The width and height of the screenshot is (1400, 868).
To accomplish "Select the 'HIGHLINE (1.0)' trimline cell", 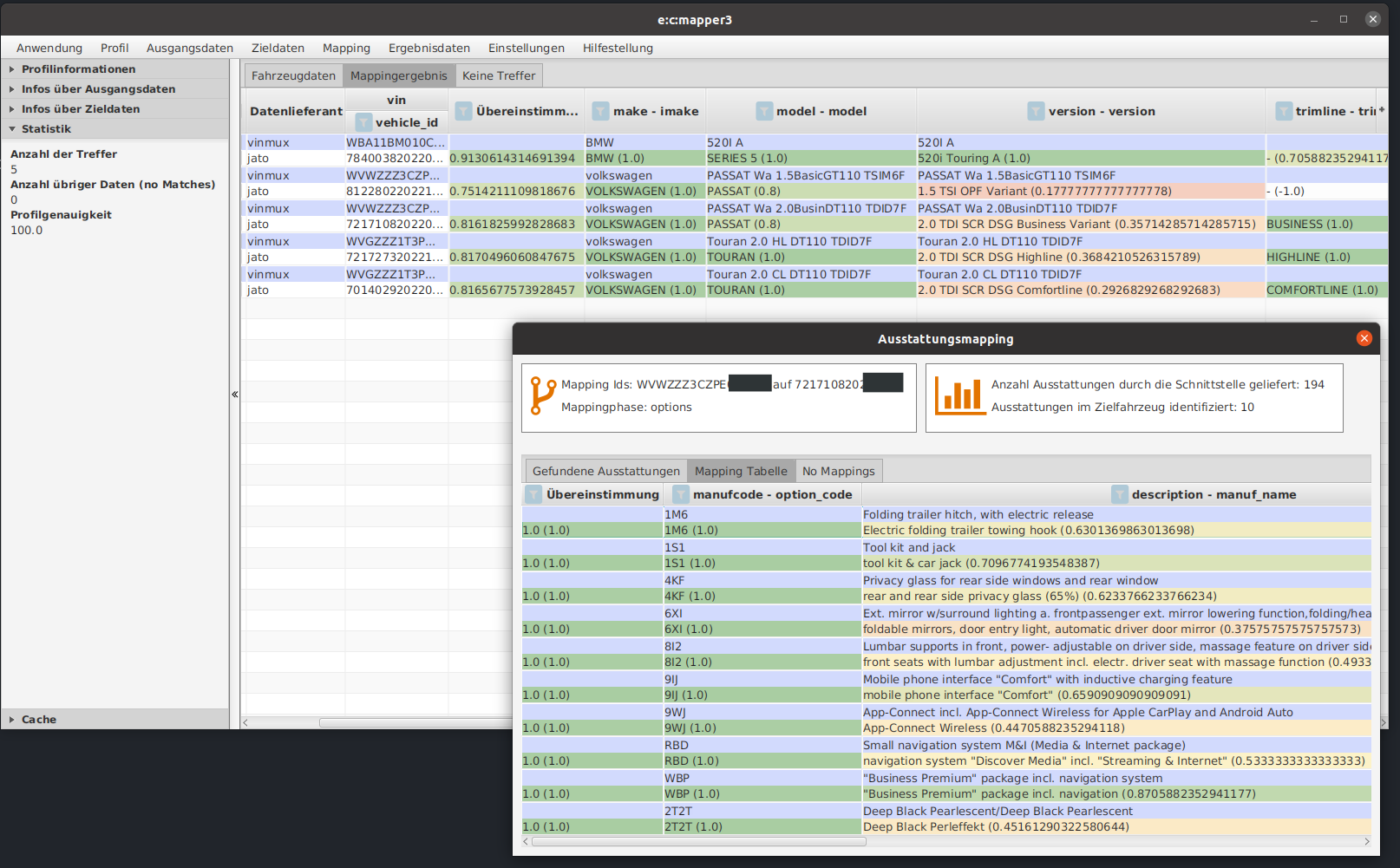I will tap(1326, 257).
